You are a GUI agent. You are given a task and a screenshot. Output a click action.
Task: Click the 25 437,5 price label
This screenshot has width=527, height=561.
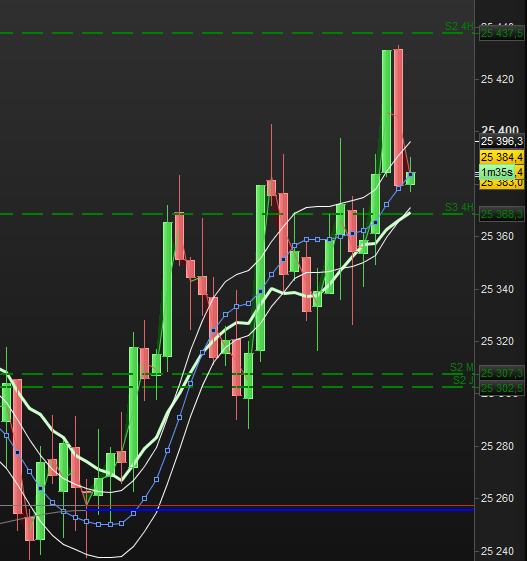[x=502, y=34]
